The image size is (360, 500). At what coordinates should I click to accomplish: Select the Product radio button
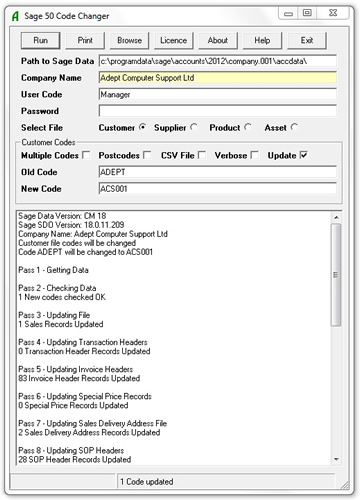click(248, 127)
